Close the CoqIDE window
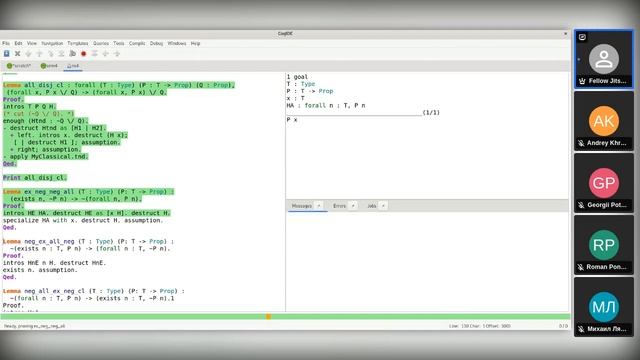This screenshot has height=360, width=640. tap(565, 34)
